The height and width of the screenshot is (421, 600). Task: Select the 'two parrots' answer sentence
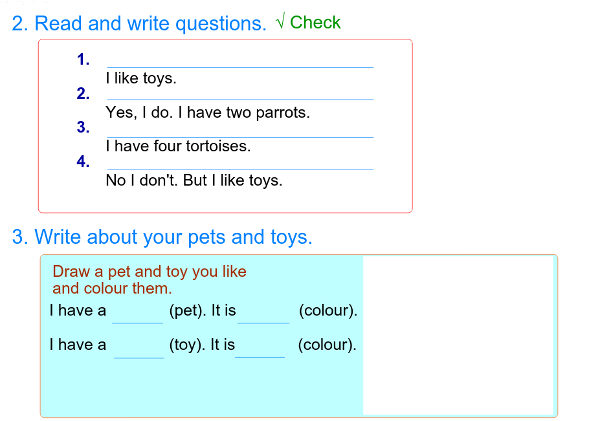(207, 112)
